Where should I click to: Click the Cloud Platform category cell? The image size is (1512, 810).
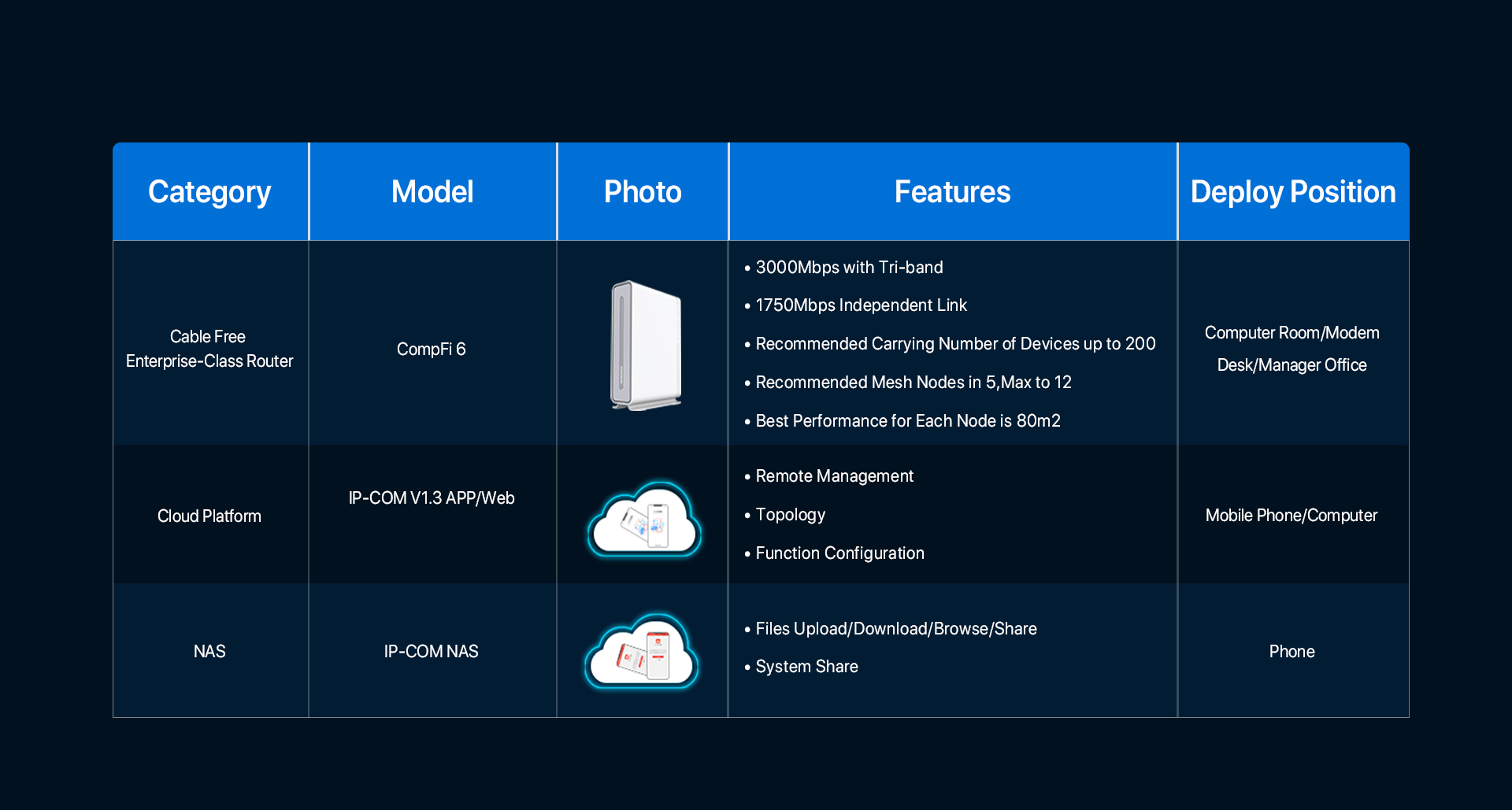pos(209,516)
